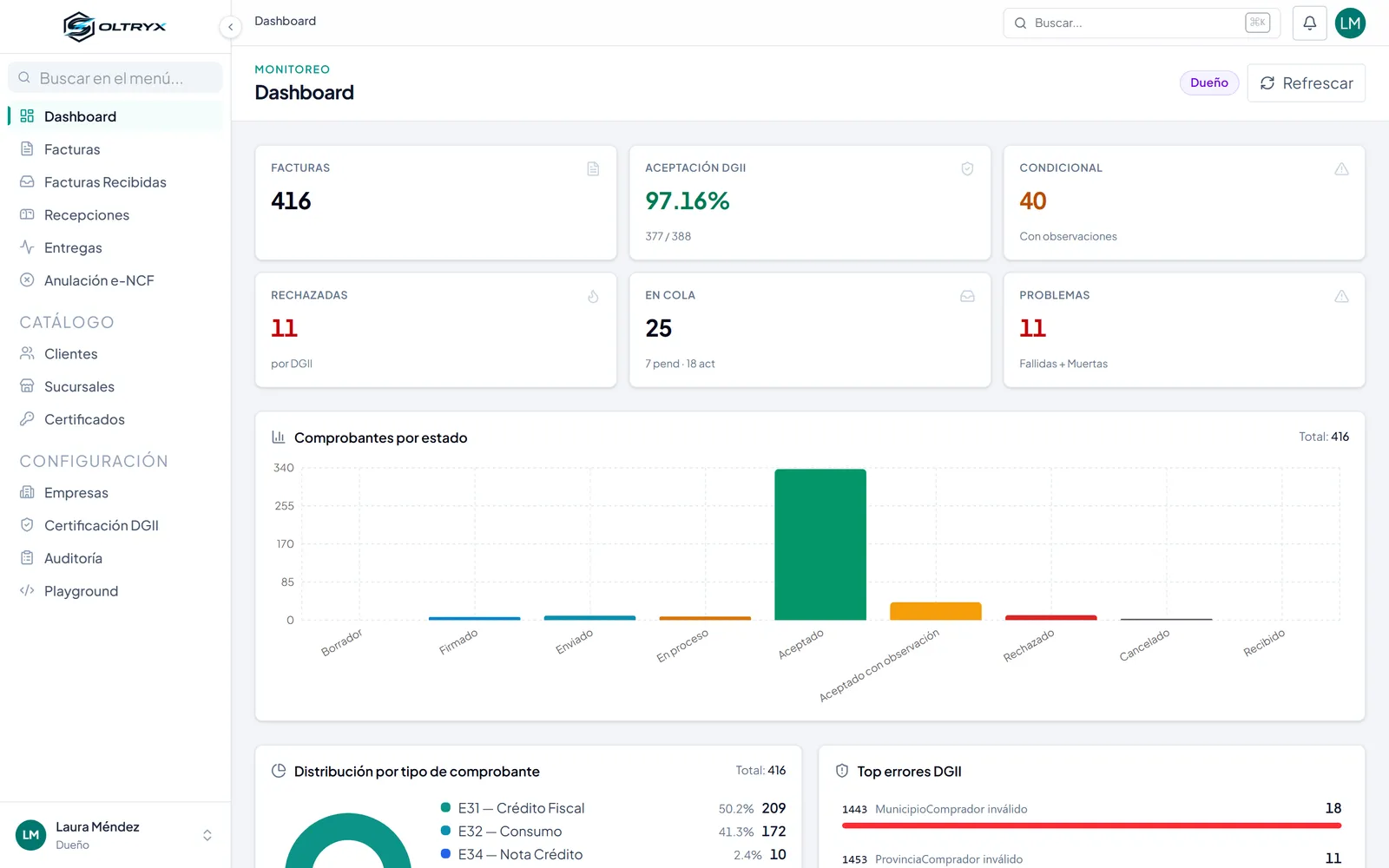Open the Playground
1389x868 pixels.
(115, 591)
